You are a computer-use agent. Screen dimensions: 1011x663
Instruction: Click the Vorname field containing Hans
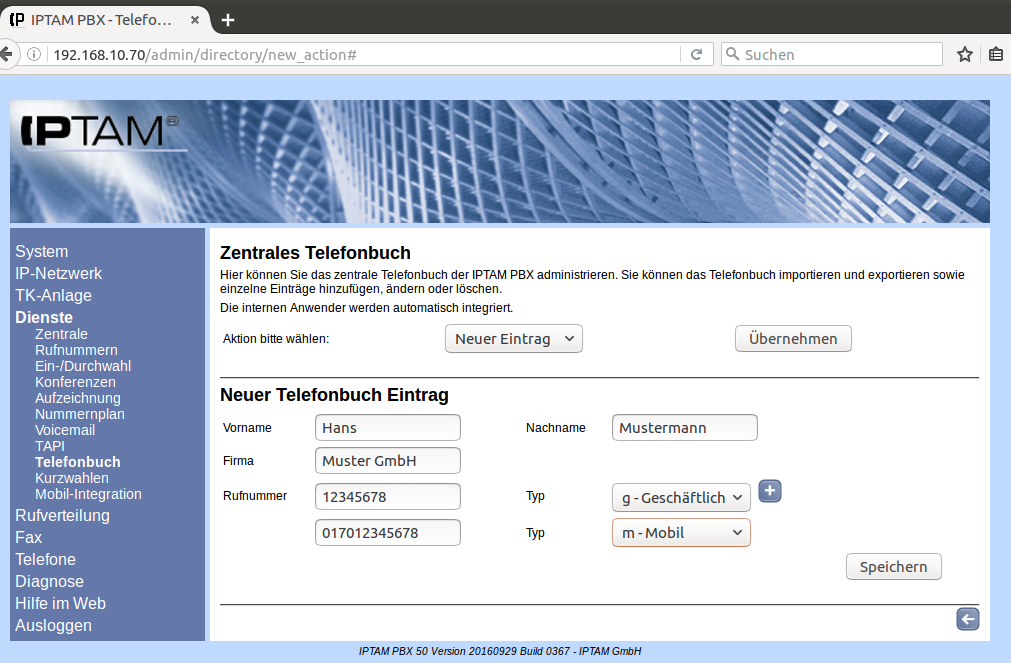coord(387,428)
